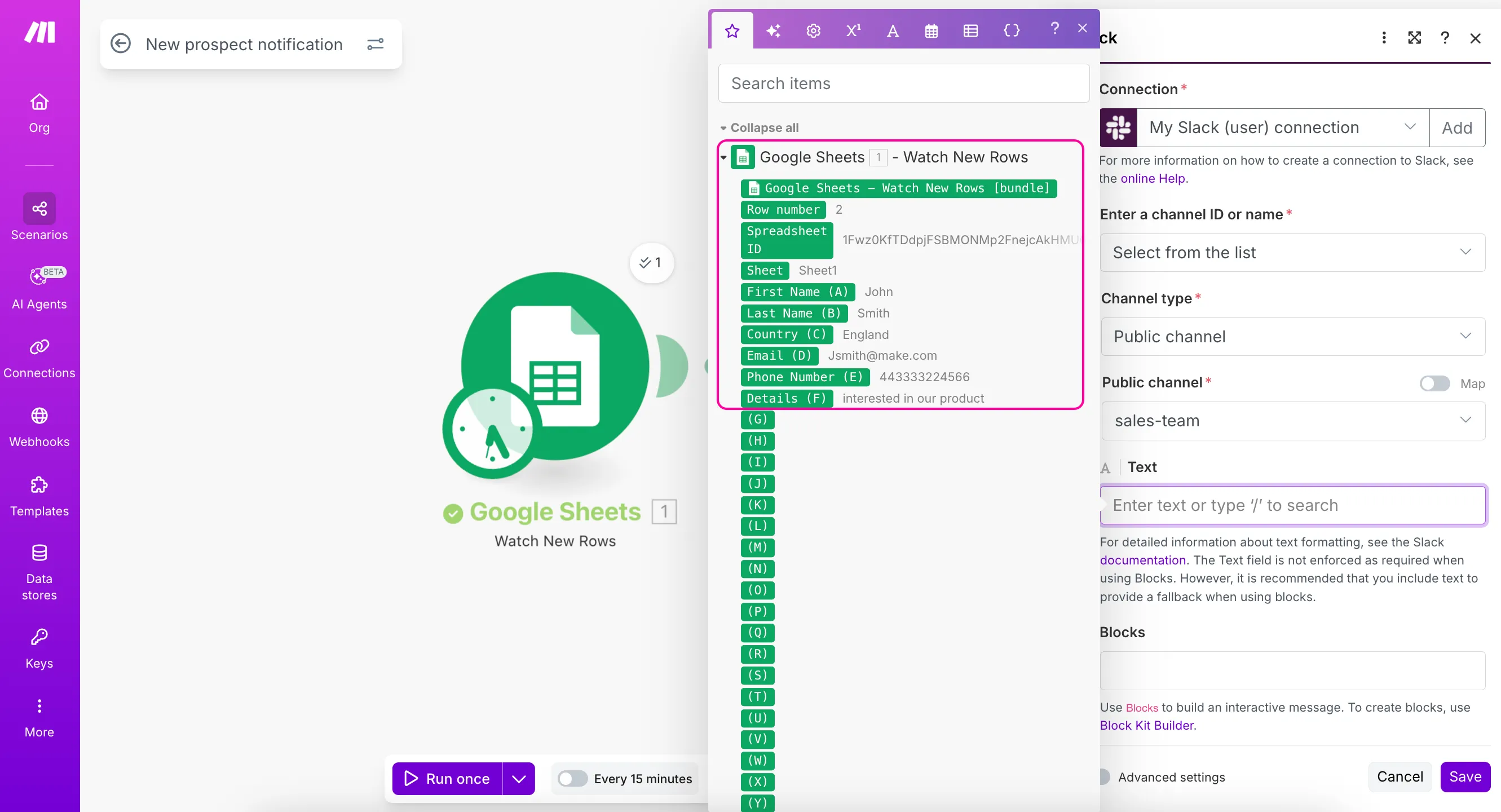Expand Slack module panel to fullscreen
The height and width of the screenshot is (812, 1501).
tap(1414, 38)
